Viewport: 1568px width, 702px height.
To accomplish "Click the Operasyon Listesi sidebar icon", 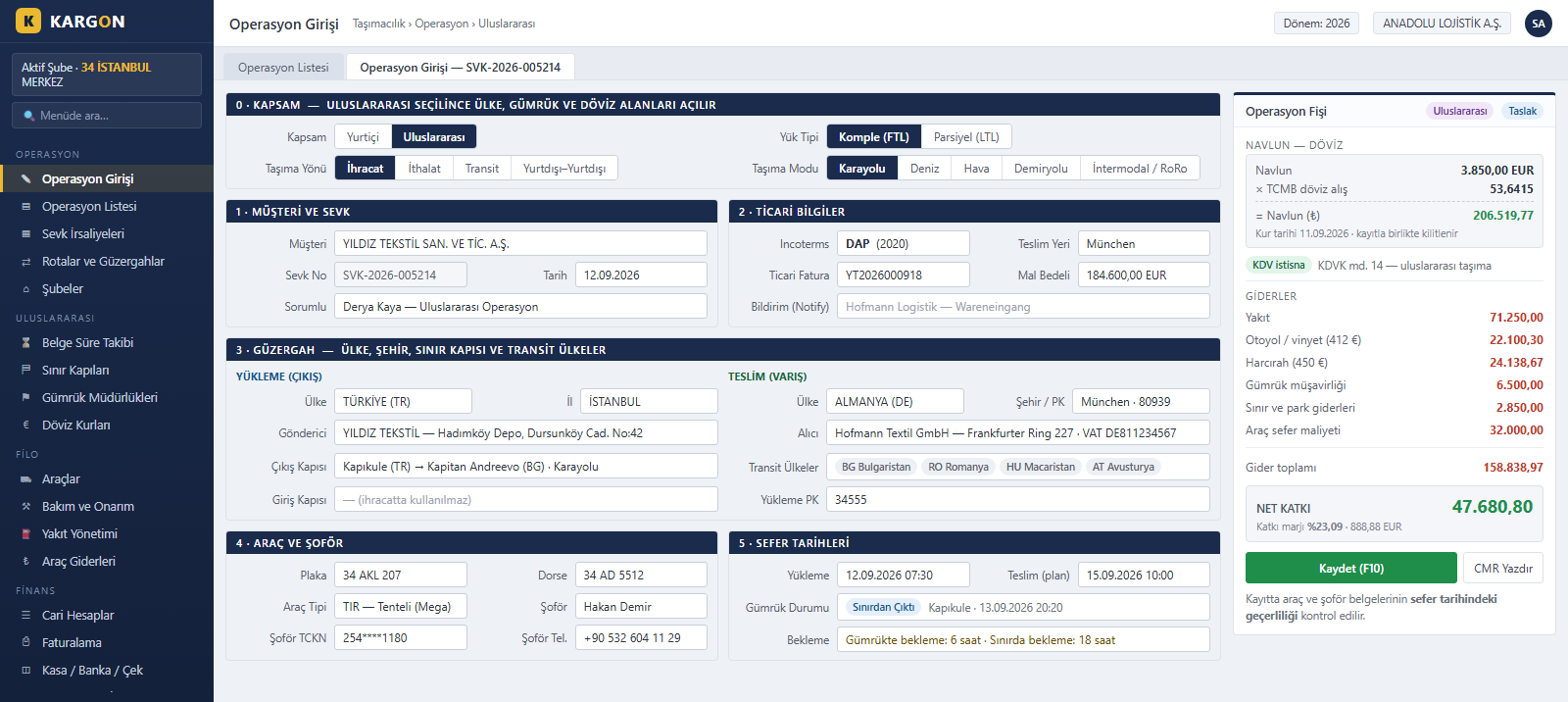I will tap(26, 206).
